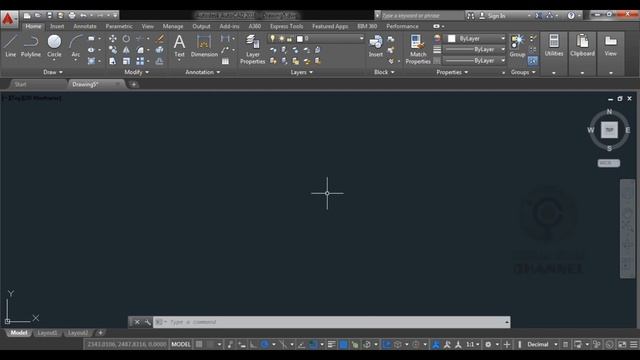Click the Undo arrow in quick access toolbar
Image resolution: width=640 pixels, height=360 pixels.
83,16
